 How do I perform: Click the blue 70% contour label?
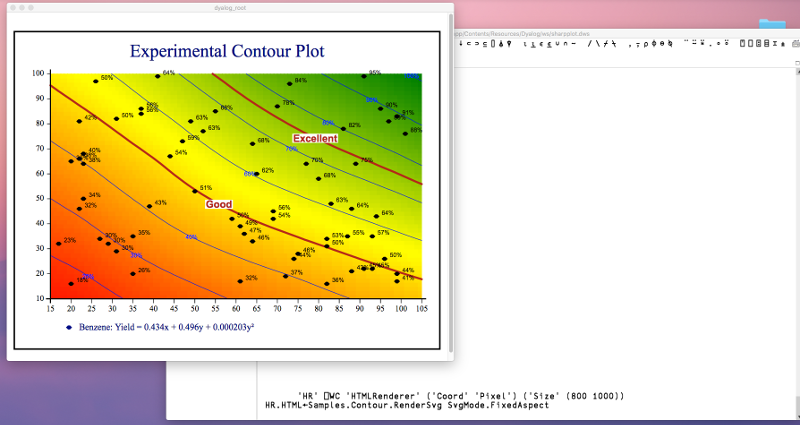[291, 149]
